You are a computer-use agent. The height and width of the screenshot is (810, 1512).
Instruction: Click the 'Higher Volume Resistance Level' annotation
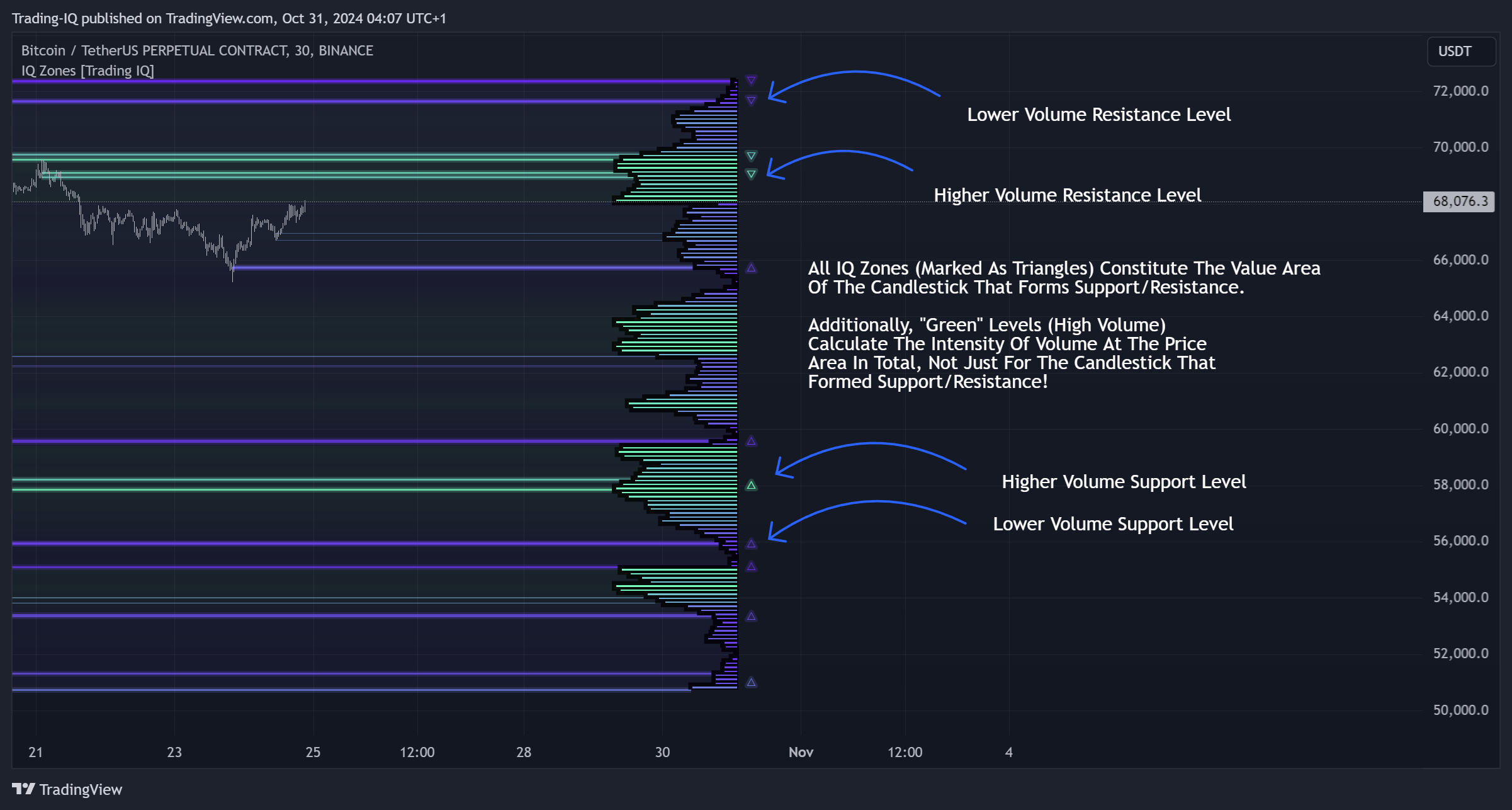(x=1068, y=195)
